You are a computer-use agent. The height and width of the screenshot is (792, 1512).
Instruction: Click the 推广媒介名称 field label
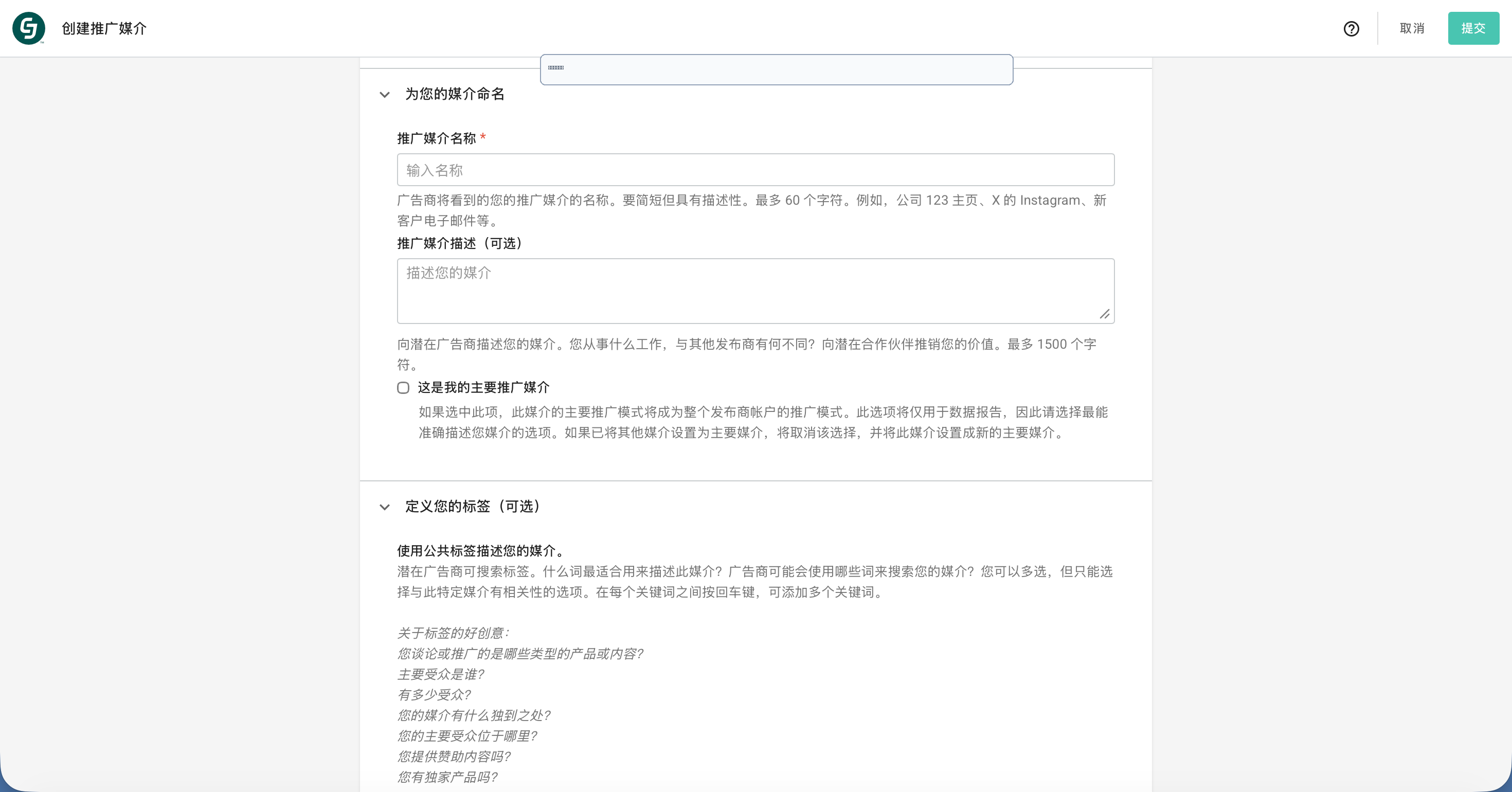(437, 138)
